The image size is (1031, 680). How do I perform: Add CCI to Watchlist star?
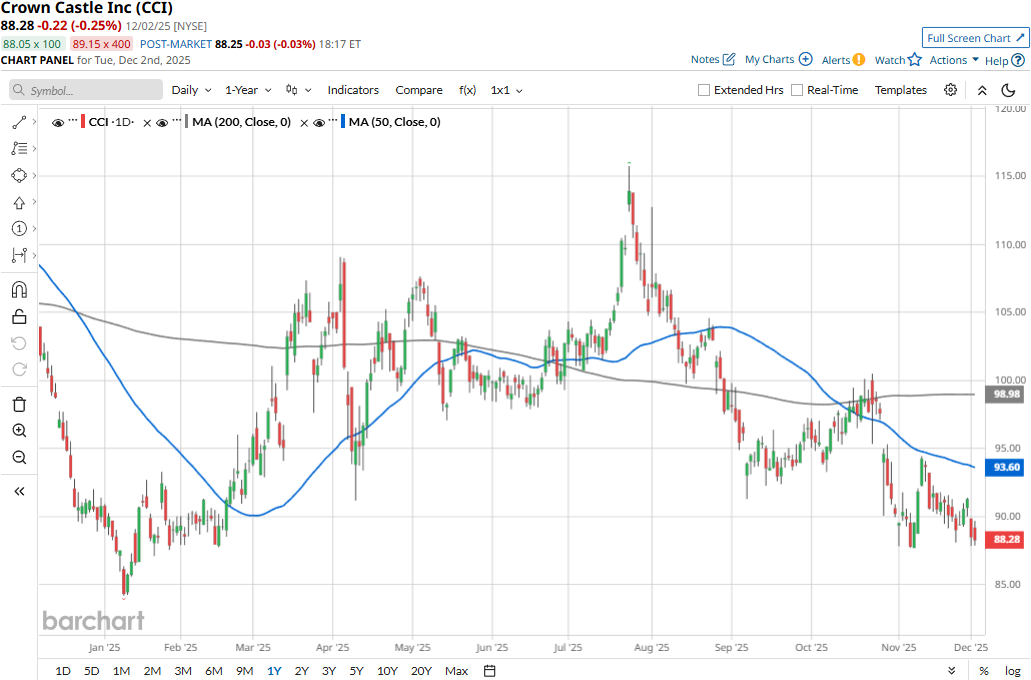(915, 60)
